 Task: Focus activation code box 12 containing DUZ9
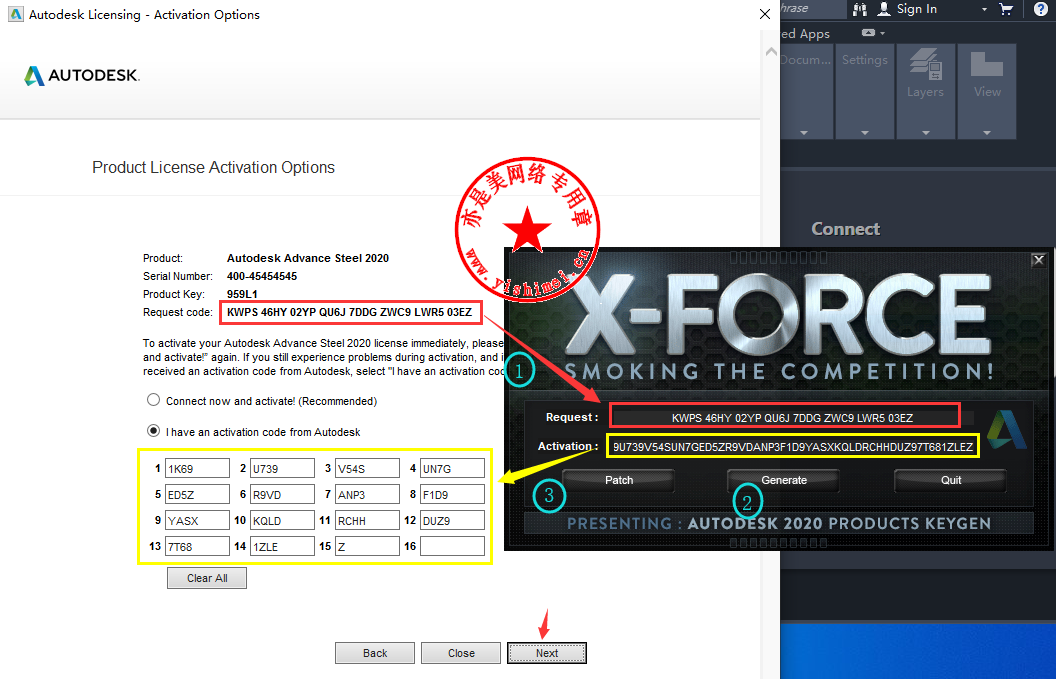tap(453, 520)
